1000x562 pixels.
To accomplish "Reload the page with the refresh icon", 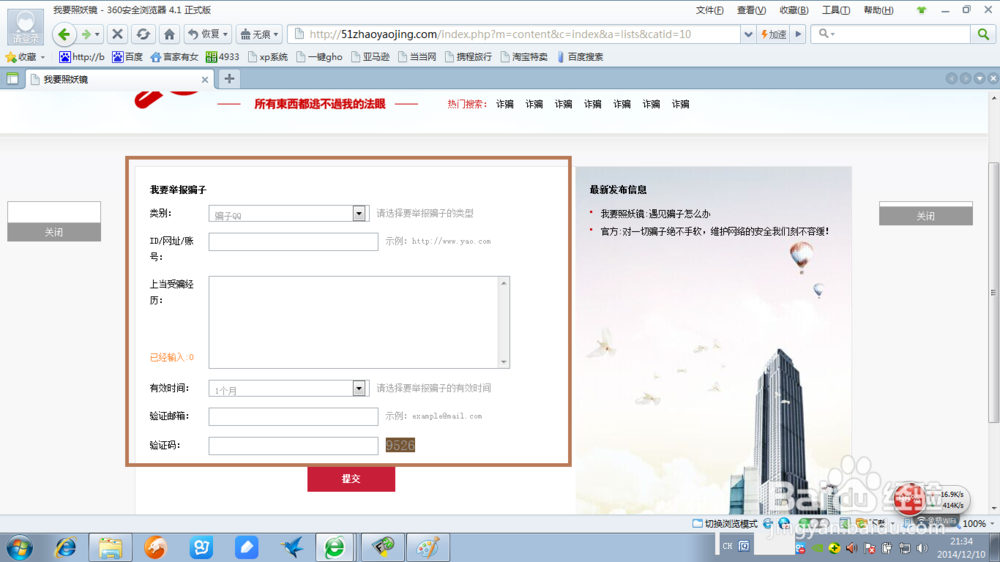I will pos(143,34).
